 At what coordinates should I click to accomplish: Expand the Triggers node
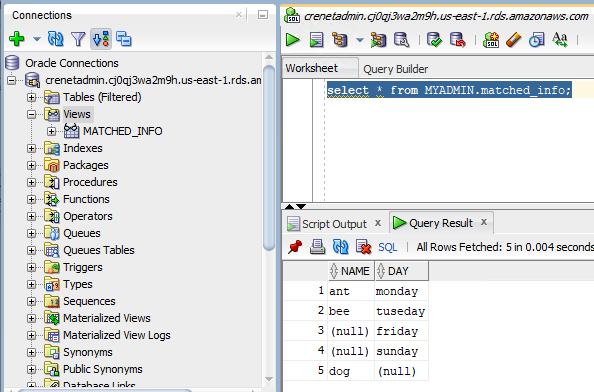click(31, 267)
